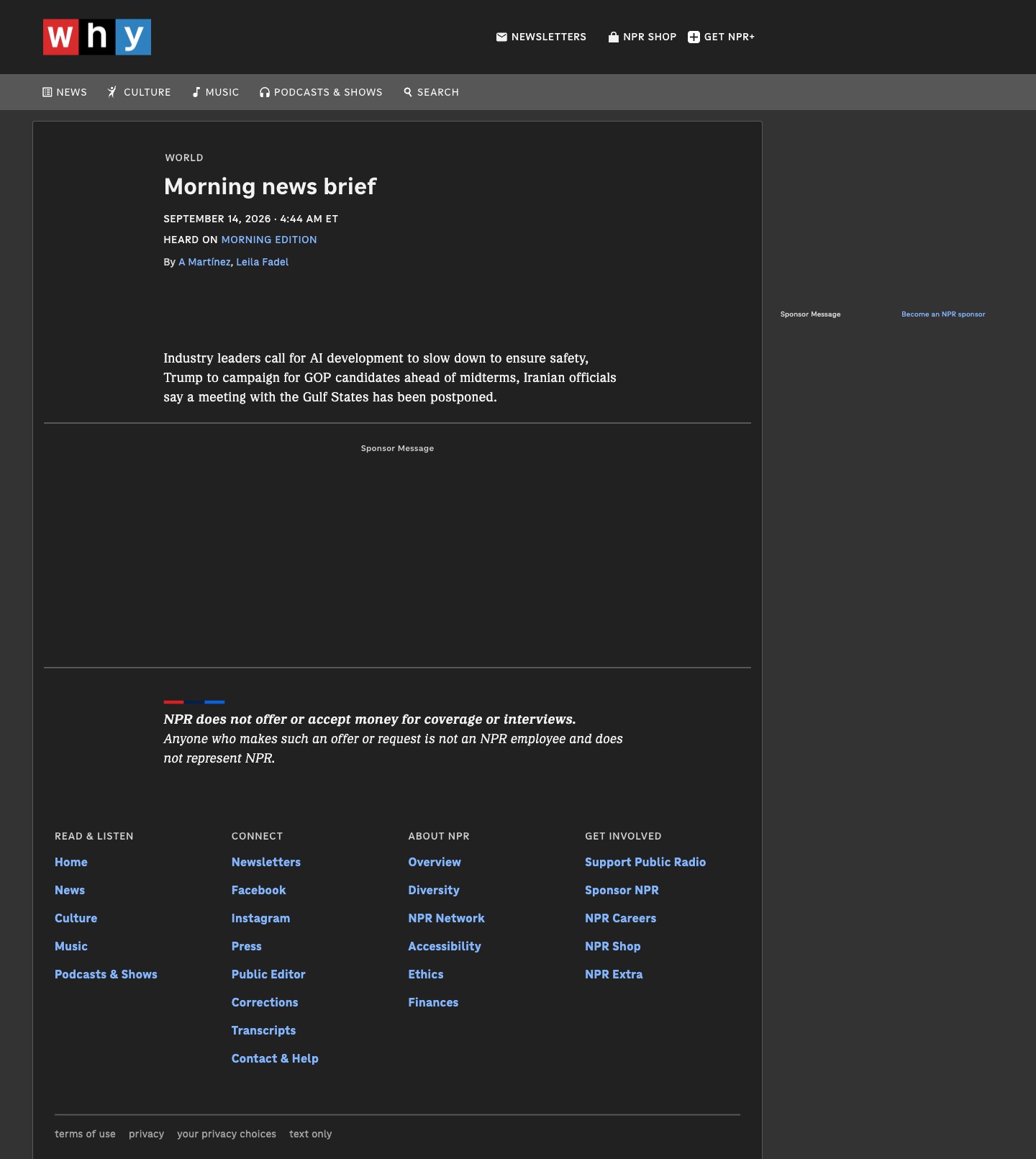Open your privacy choices link

(227, 1134)
